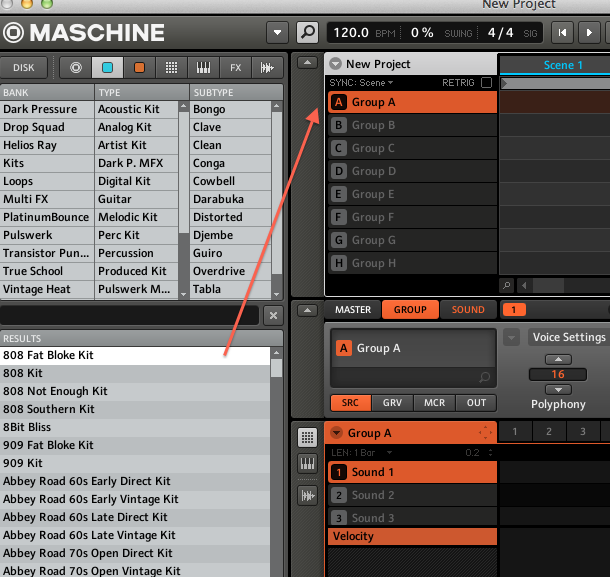Switch to the GROUP tab
This screenshot has width=610, height=577.
410,310
